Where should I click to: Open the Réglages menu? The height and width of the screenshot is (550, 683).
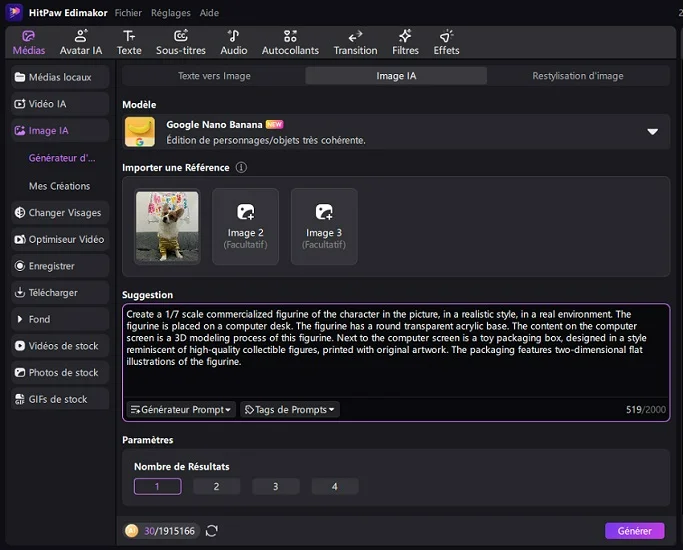(170, 13)
